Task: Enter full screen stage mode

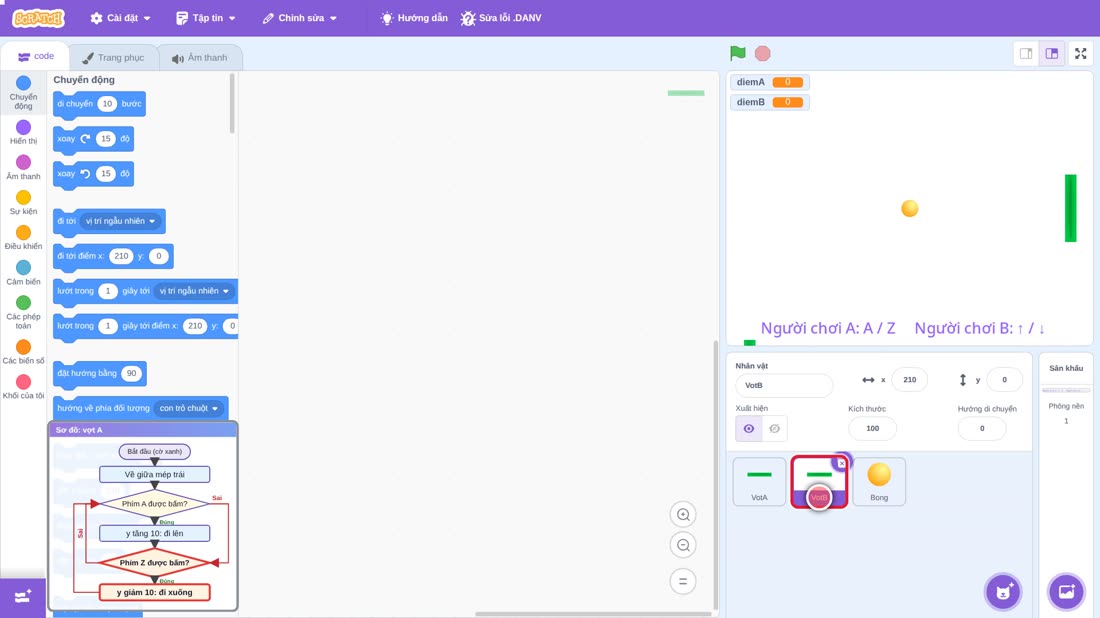Action: [1080, 53]
